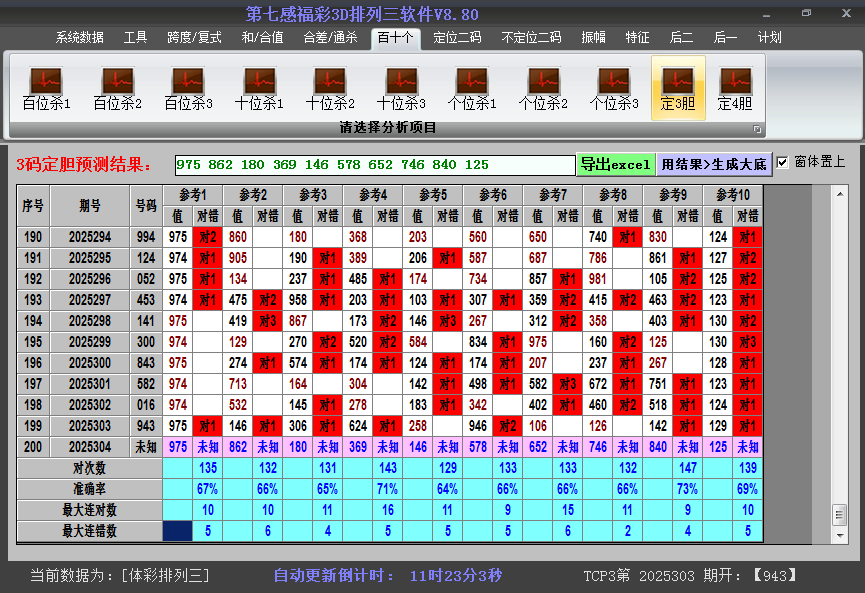Click the prediction results text field

pos(374,165)
